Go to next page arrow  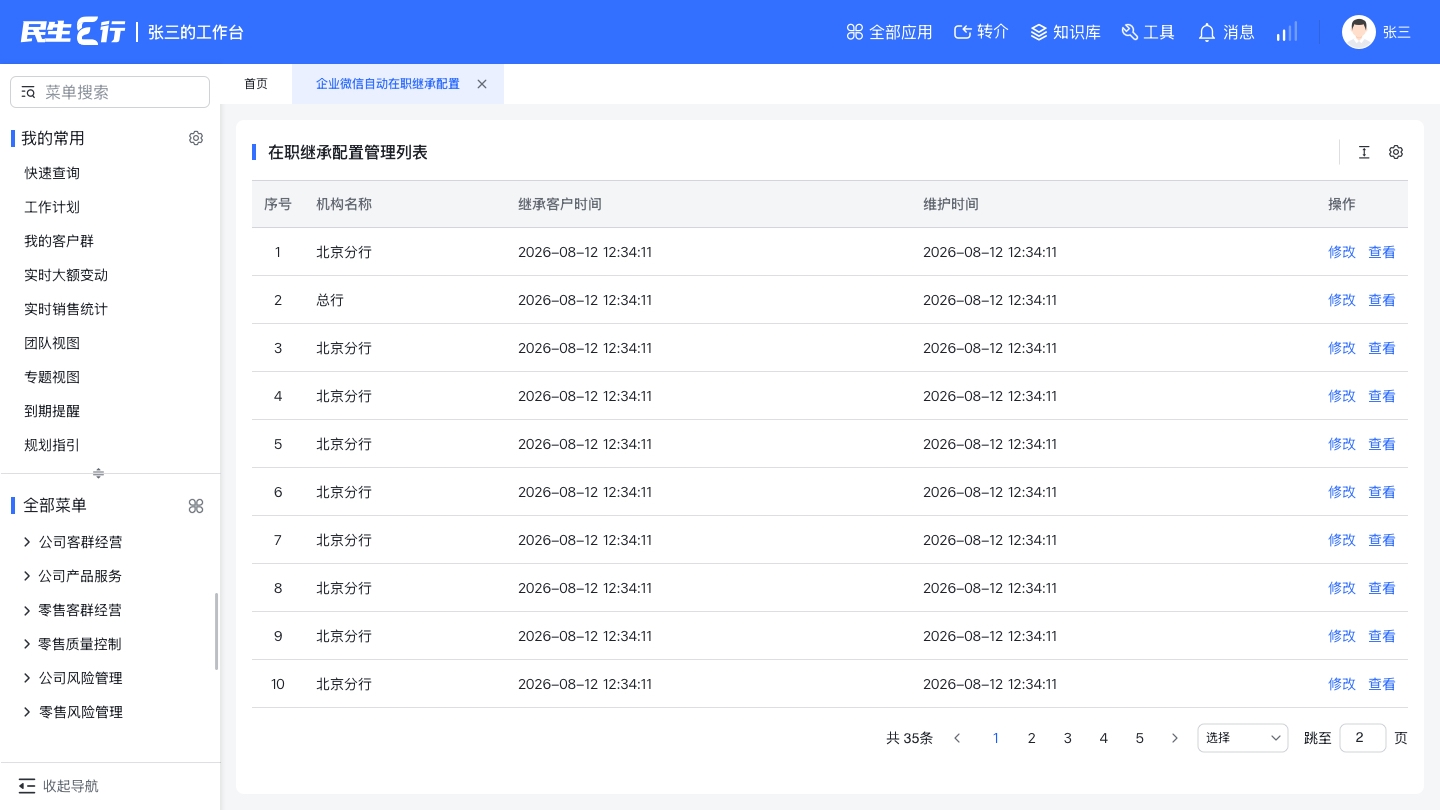(x=1175, y=738)
